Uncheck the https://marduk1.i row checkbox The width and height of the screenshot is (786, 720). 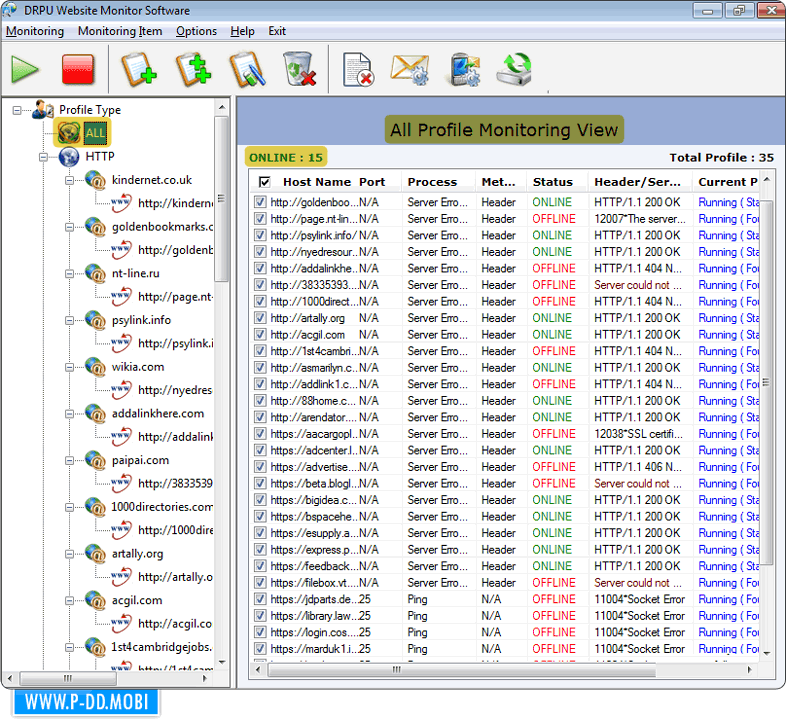click(x=260, y=648)
